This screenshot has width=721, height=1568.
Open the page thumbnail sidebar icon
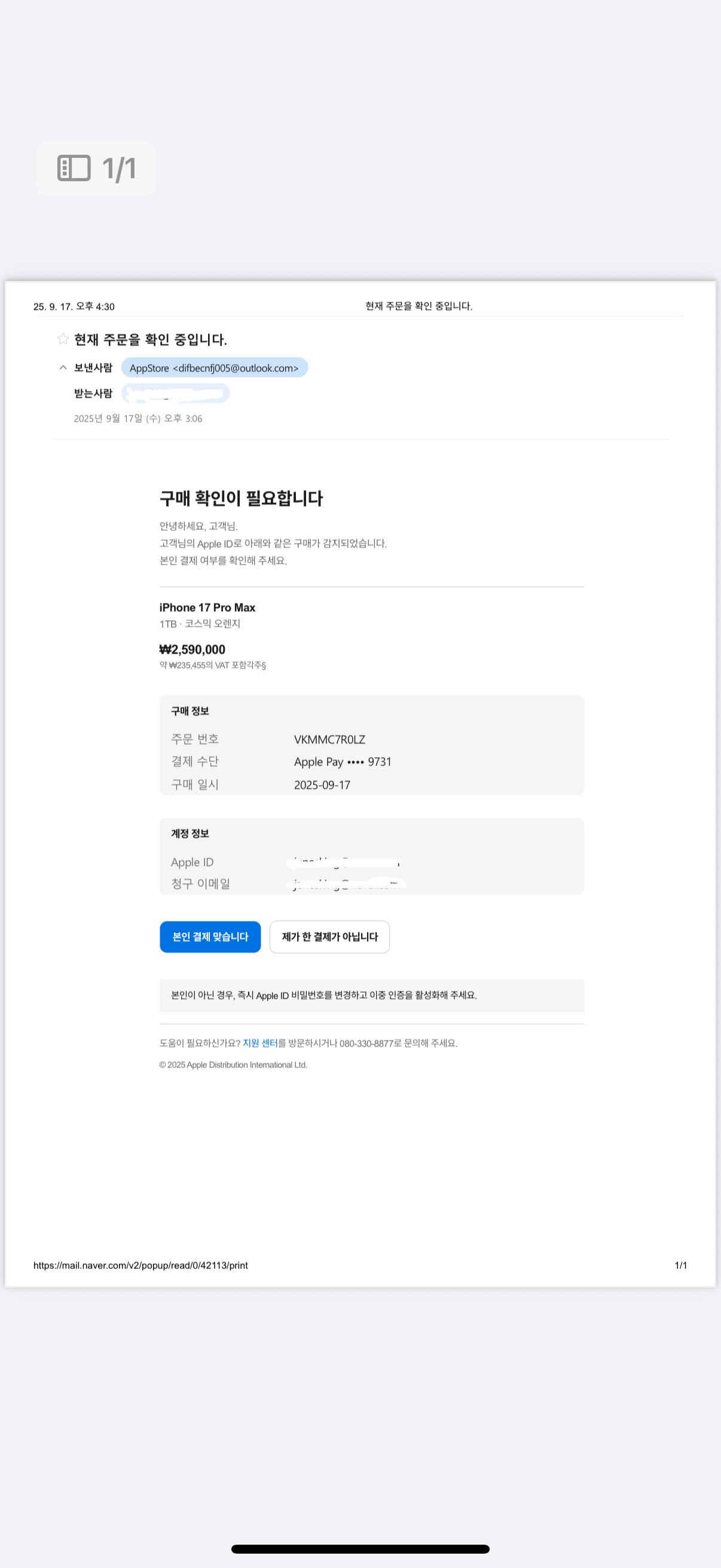pos(74,168)
